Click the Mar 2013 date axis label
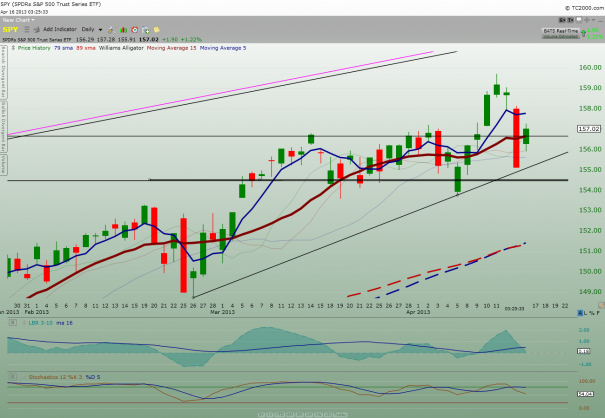 point(222,312)
